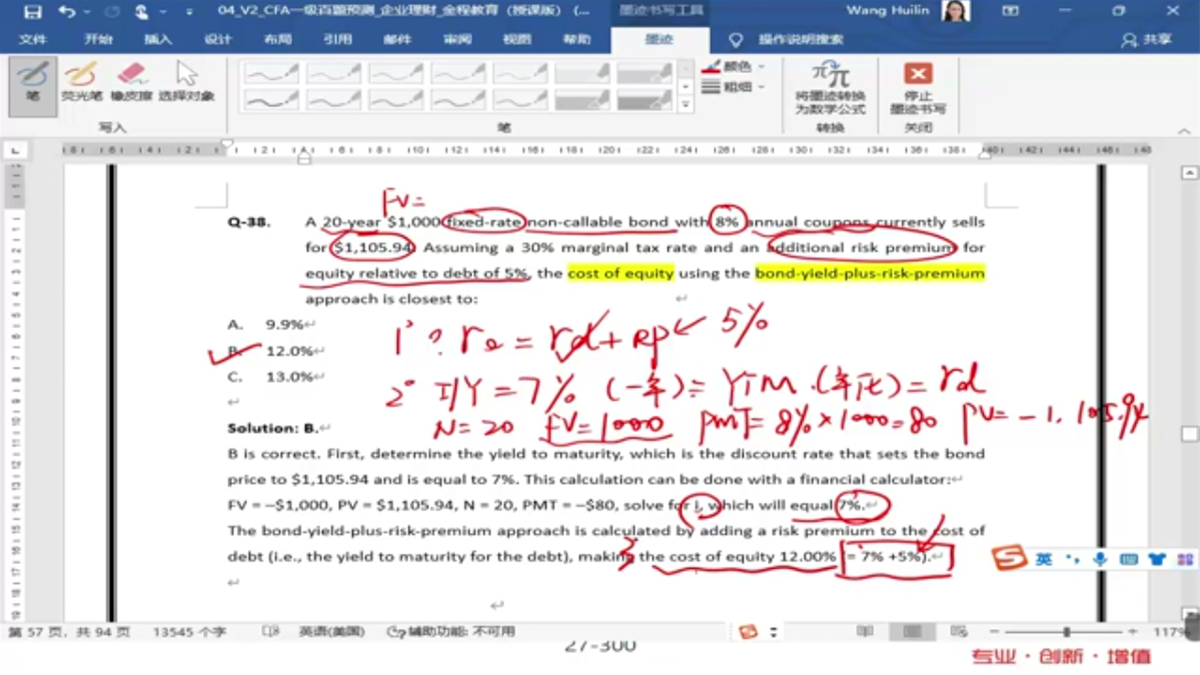The width and height of the screenshot is (1200, 675).
Task: Open the Sogou input method icon
Action: pos(1010,558)
